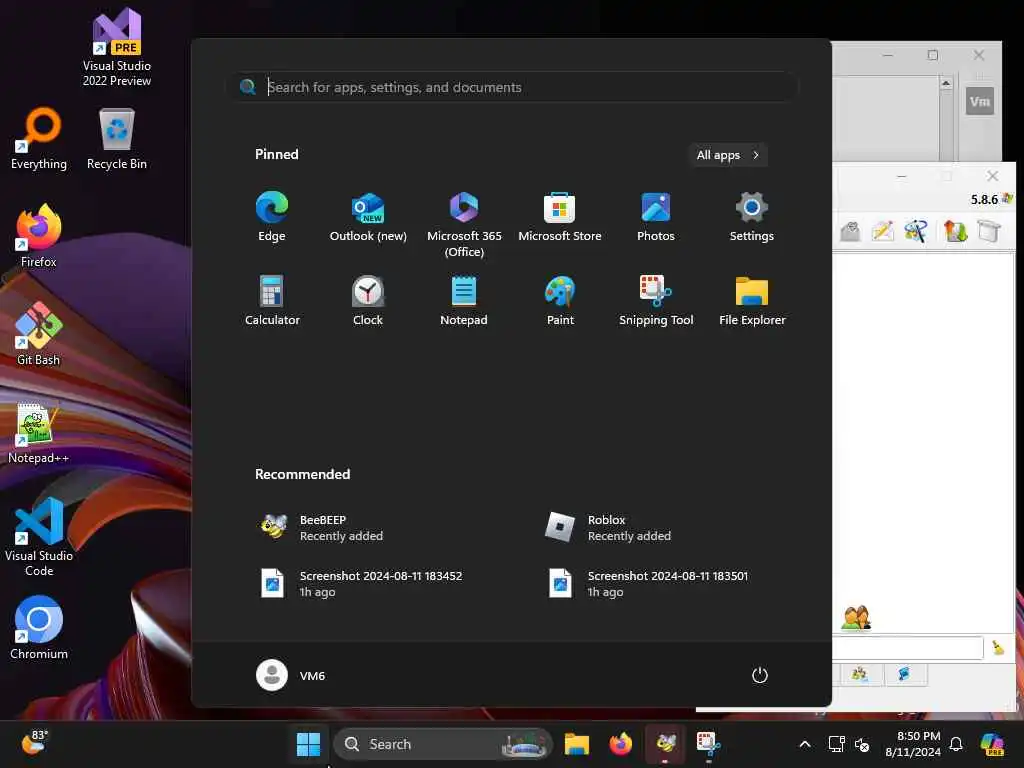Open File Explorer from pinned apps
The width and height of the screenshot is (1024, 768).
click(752, 301)
